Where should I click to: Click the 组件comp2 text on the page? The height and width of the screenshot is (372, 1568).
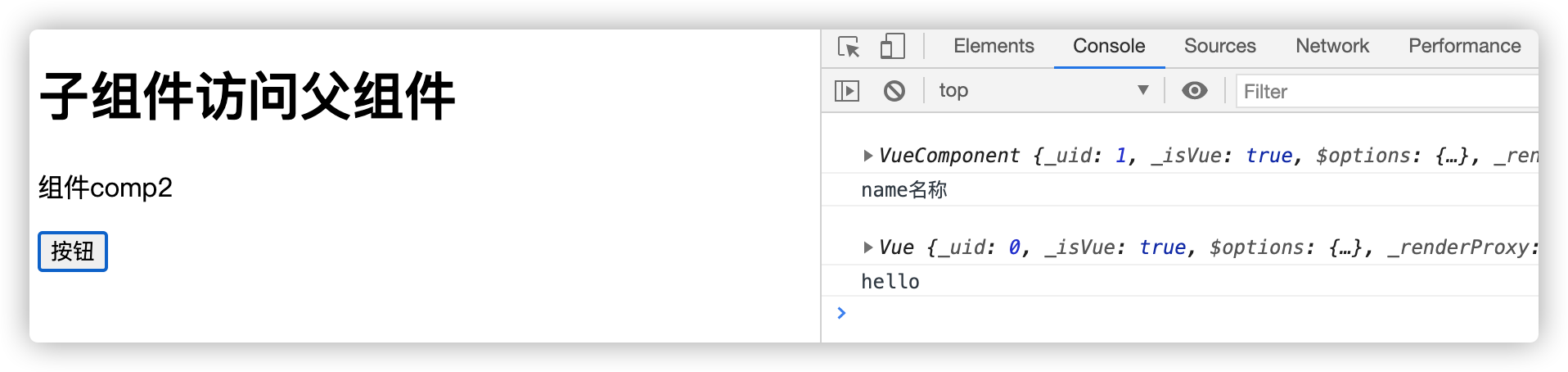point(106,188)
